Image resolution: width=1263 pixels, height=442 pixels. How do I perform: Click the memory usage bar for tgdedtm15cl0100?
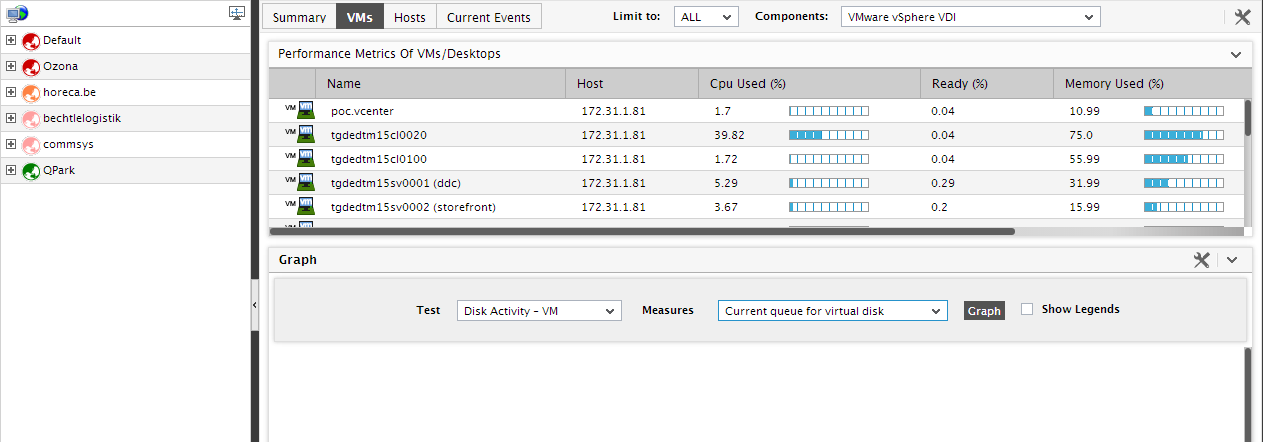point(1184,159)
